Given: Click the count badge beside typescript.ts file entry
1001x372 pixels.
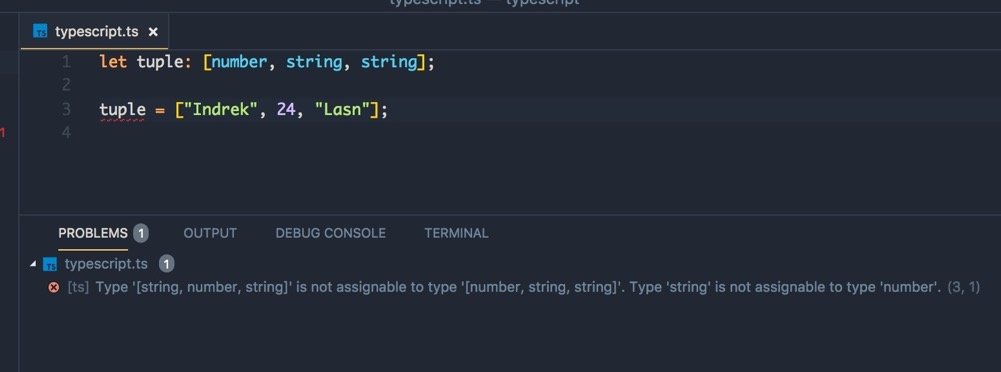Looking at the screenshot, I should (166, 264).
